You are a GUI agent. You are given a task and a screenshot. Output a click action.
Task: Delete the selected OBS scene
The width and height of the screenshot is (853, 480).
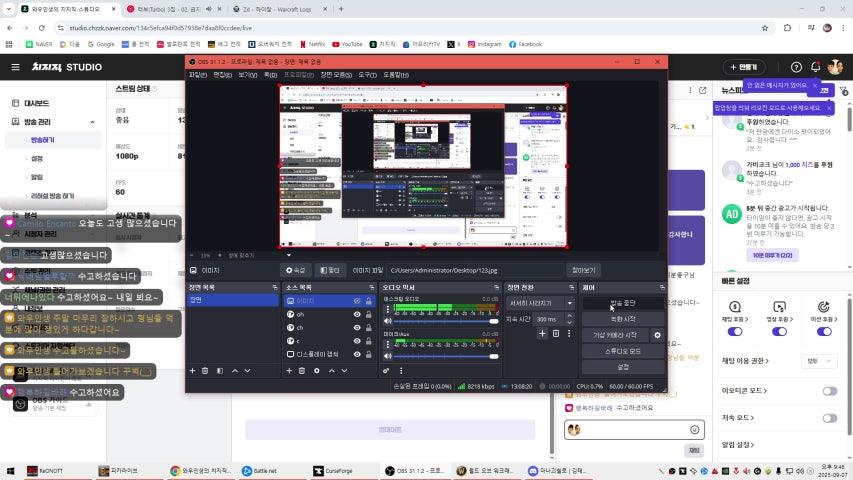tap(205, 371)
